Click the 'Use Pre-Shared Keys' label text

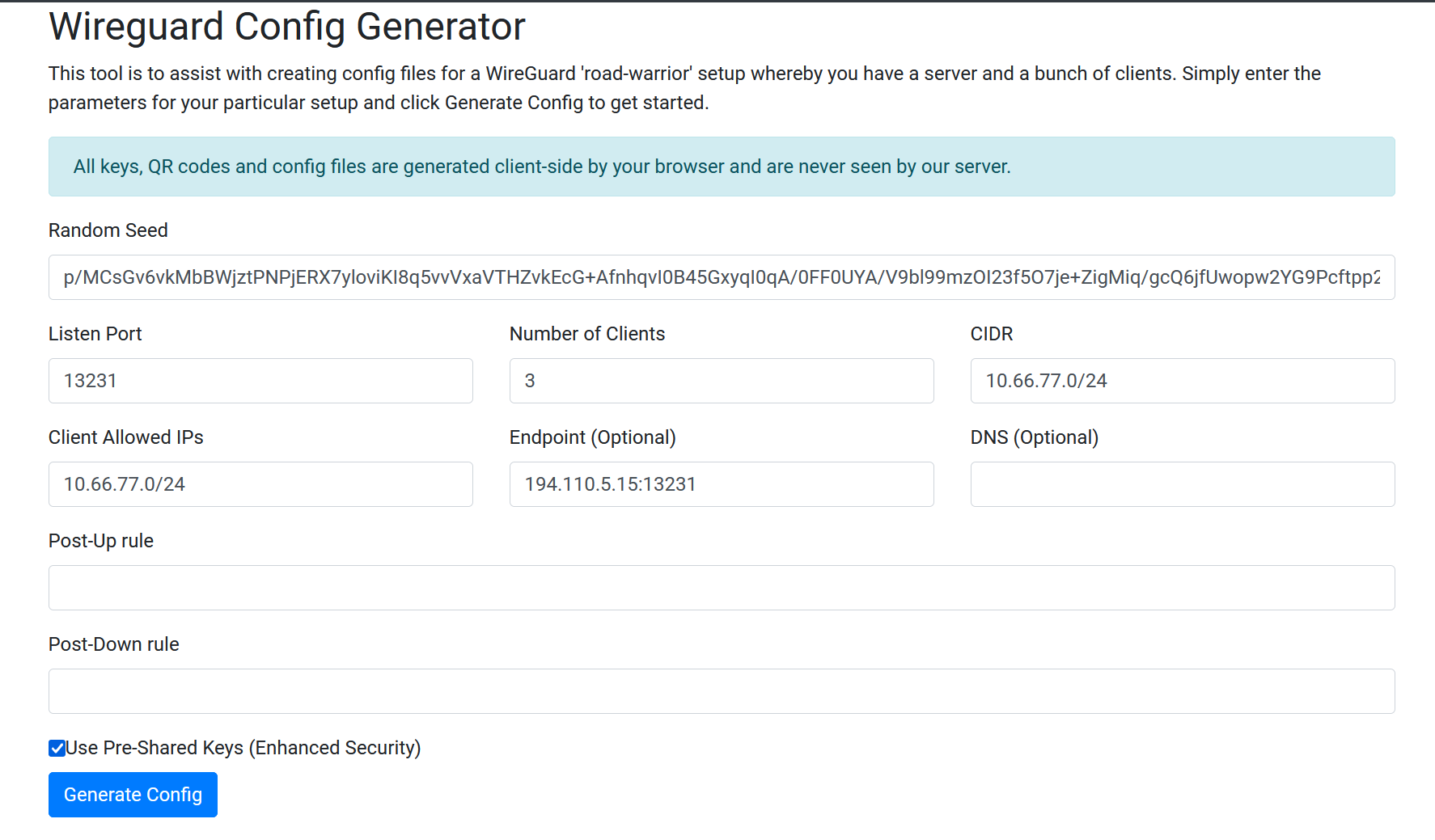[x=243, y=748]
